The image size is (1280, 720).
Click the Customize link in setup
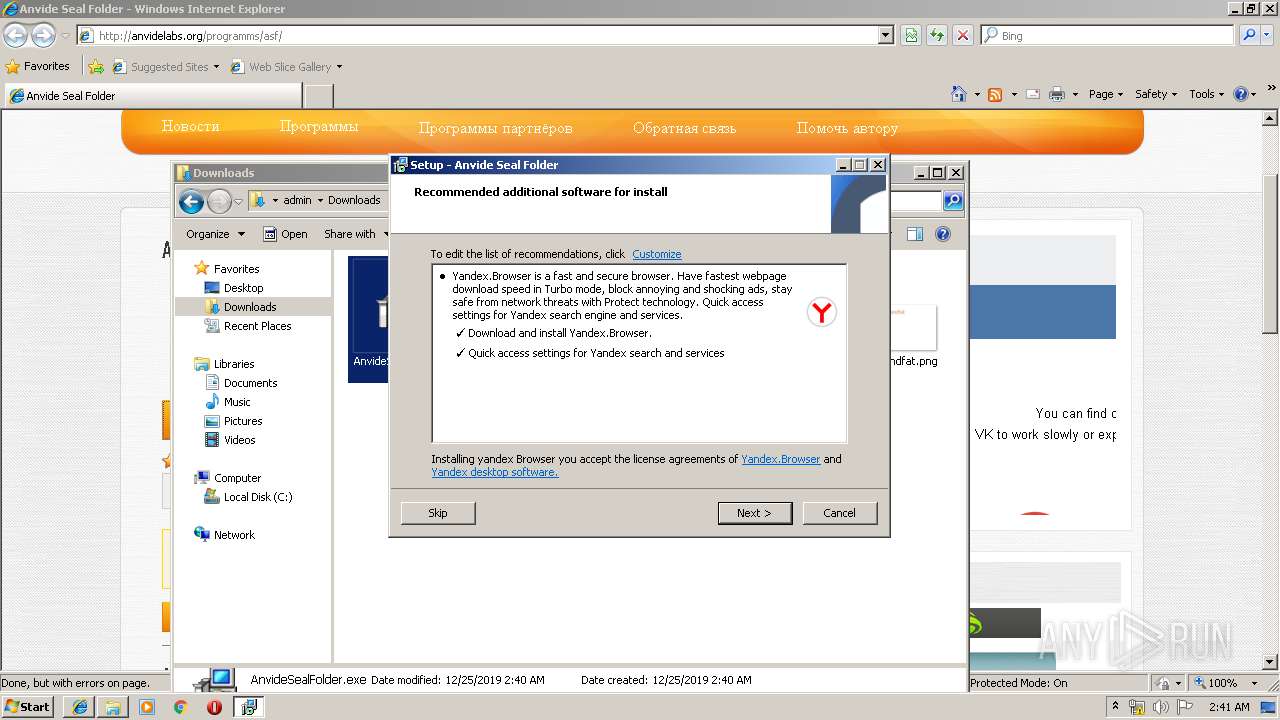(657, 254)
